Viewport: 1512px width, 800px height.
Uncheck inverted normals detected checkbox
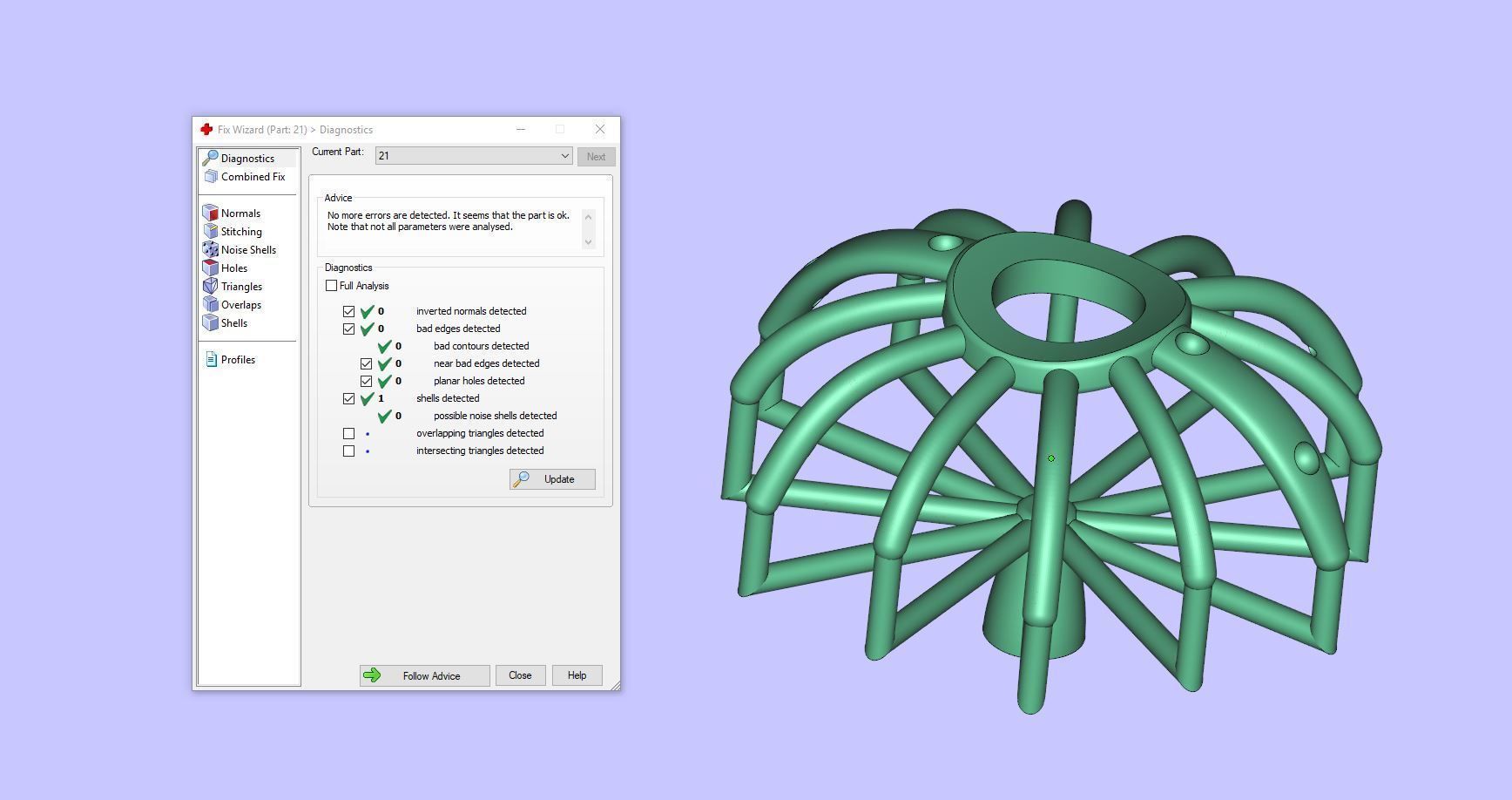point(348,311)
